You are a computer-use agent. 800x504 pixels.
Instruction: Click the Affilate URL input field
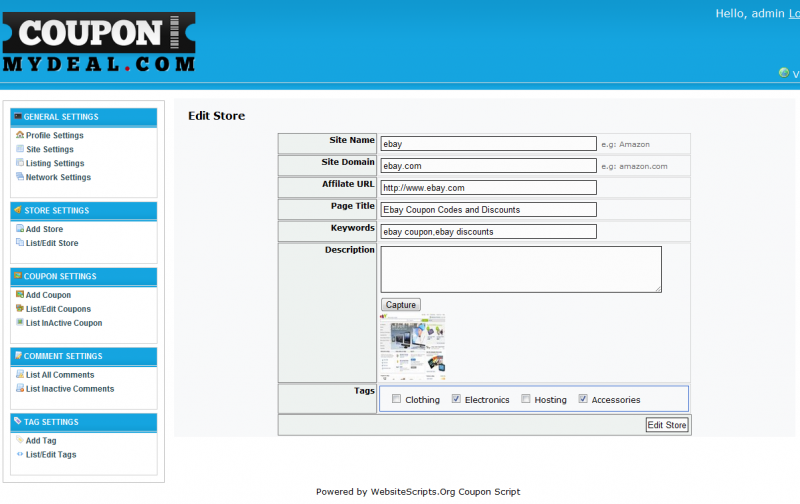[x=488, y=187]
